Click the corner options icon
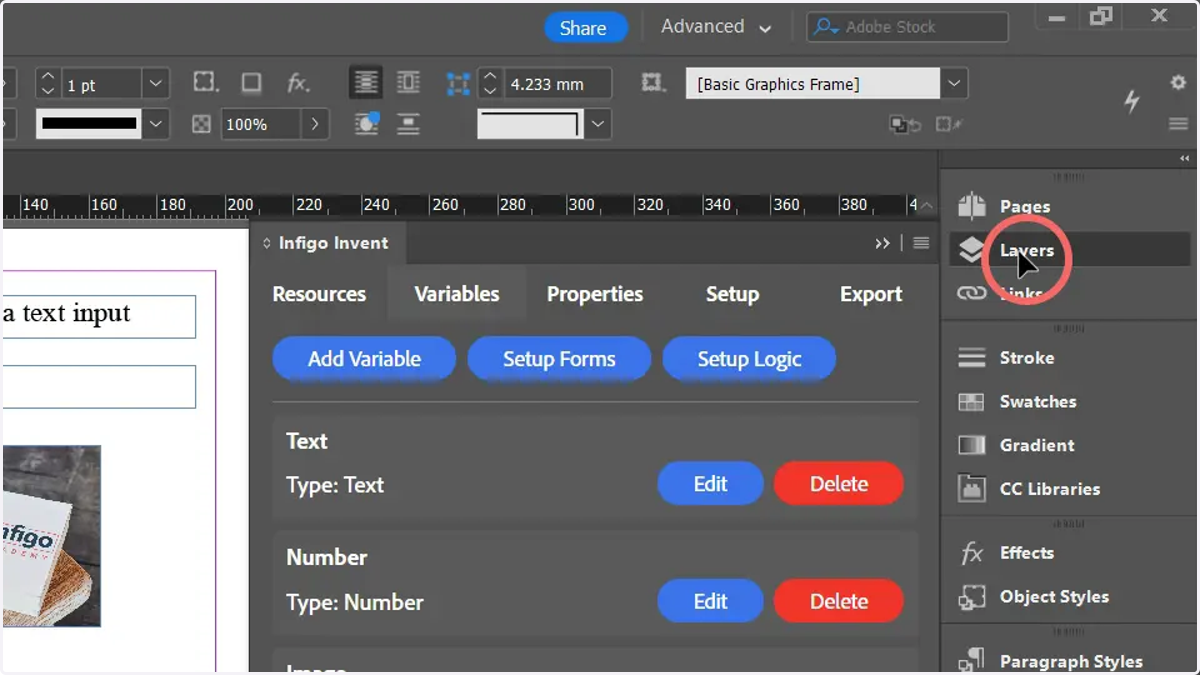This screenshot has width=1200, height=675. coord(205,83)
